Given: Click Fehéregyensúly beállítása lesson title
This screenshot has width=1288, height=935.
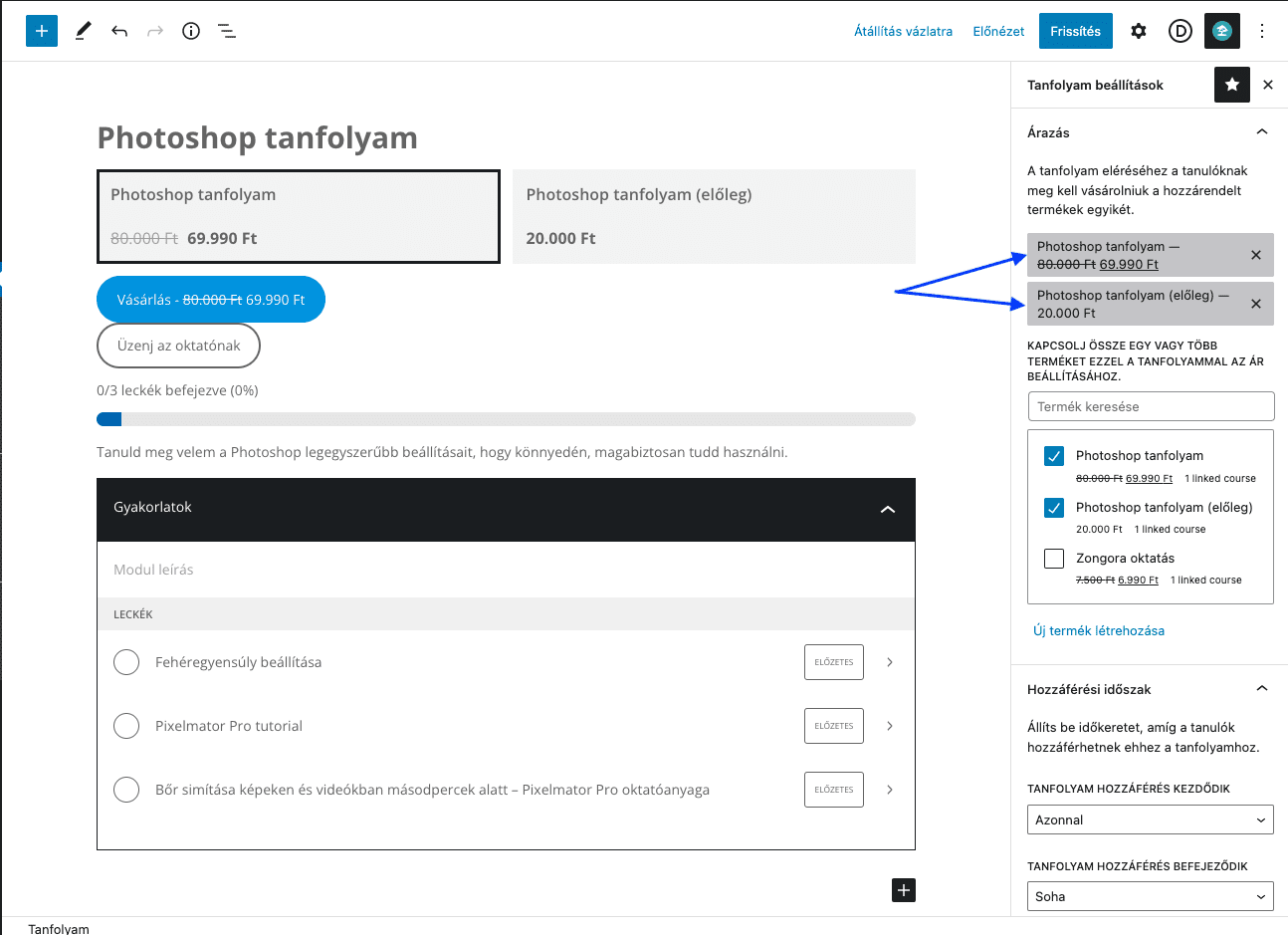Looking at the screenshot, I should click(238, 662).
